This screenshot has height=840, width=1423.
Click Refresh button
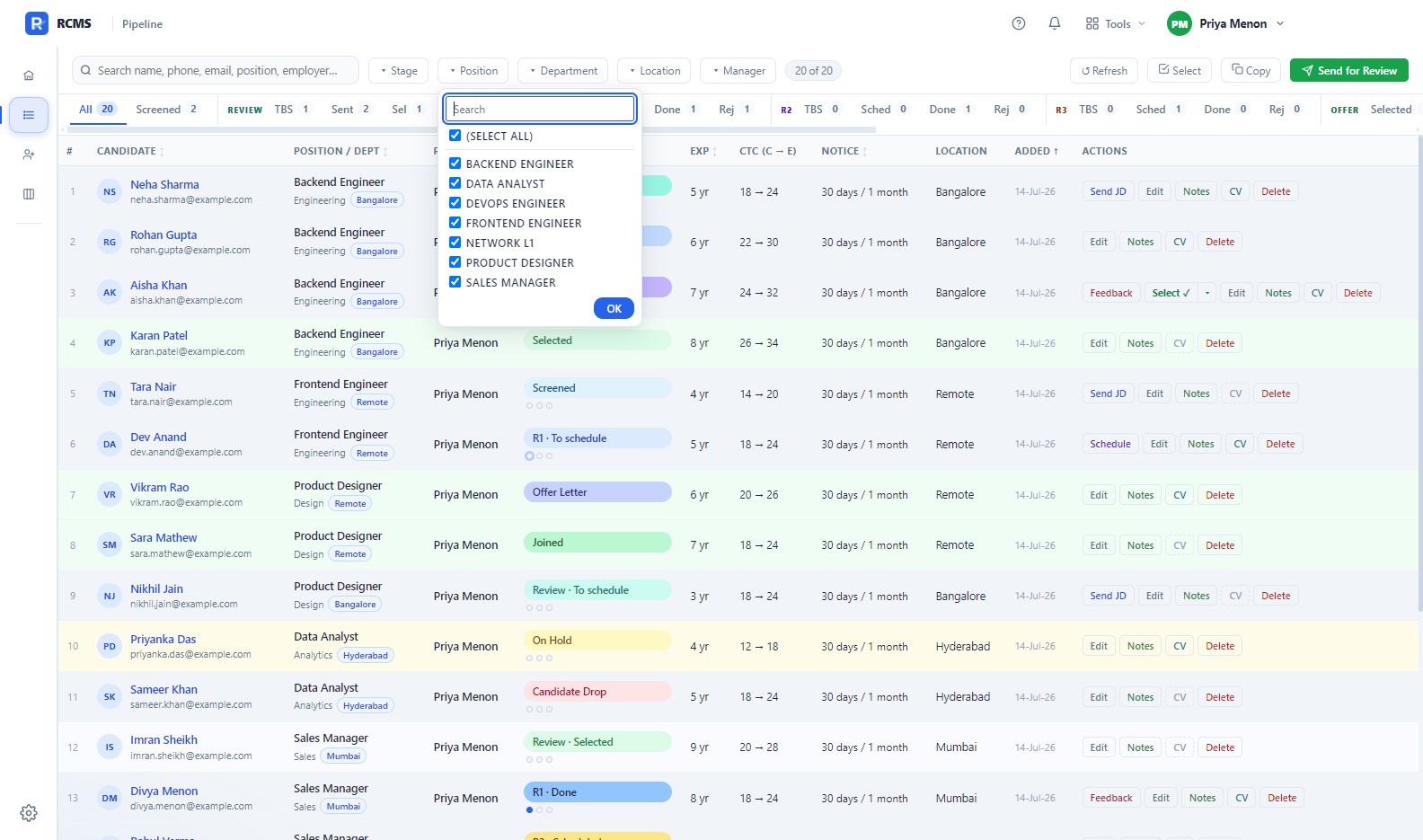(x=1104, y=71)
